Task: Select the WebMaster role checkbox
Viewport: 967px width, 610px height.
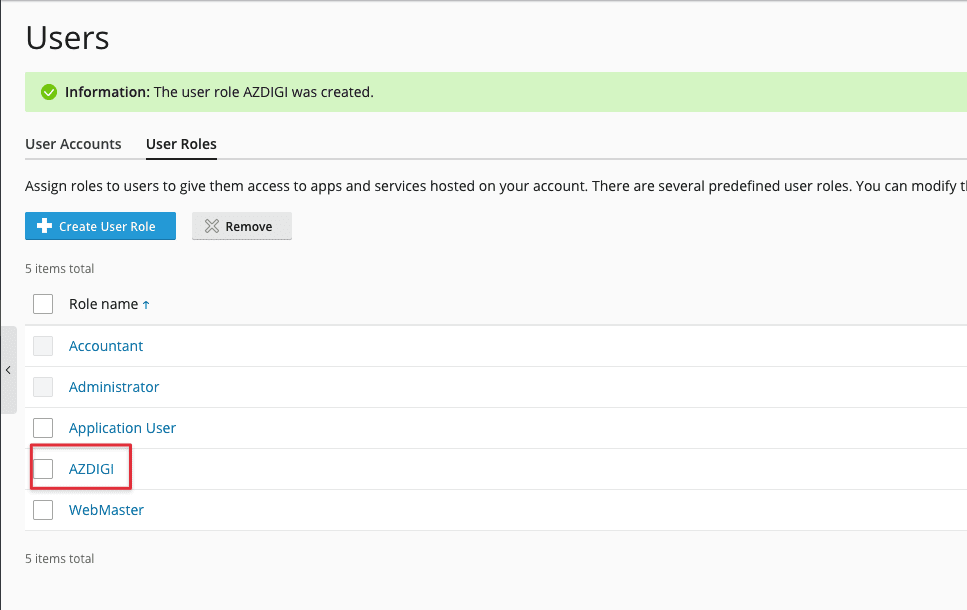Action: click(43, 510)
